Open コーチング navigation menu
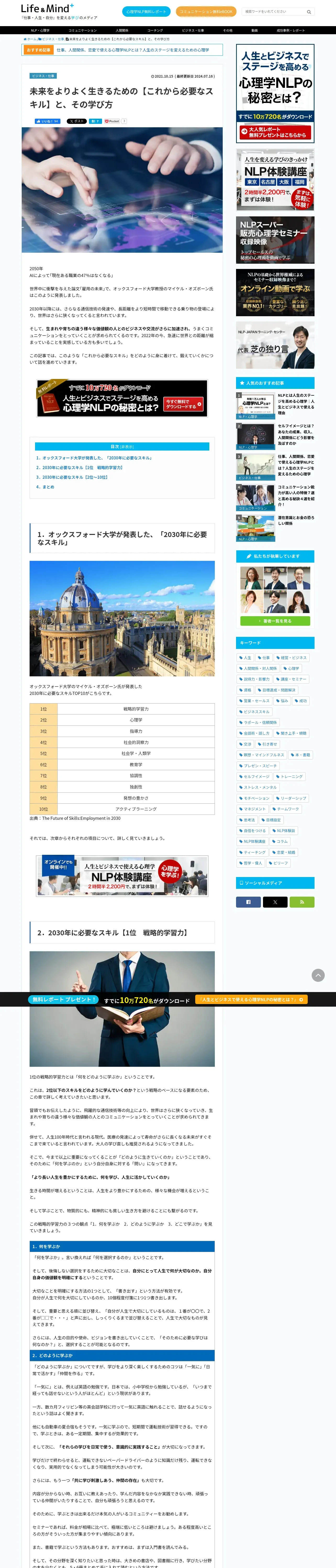The image size is (336, 1568). (155, 30)
